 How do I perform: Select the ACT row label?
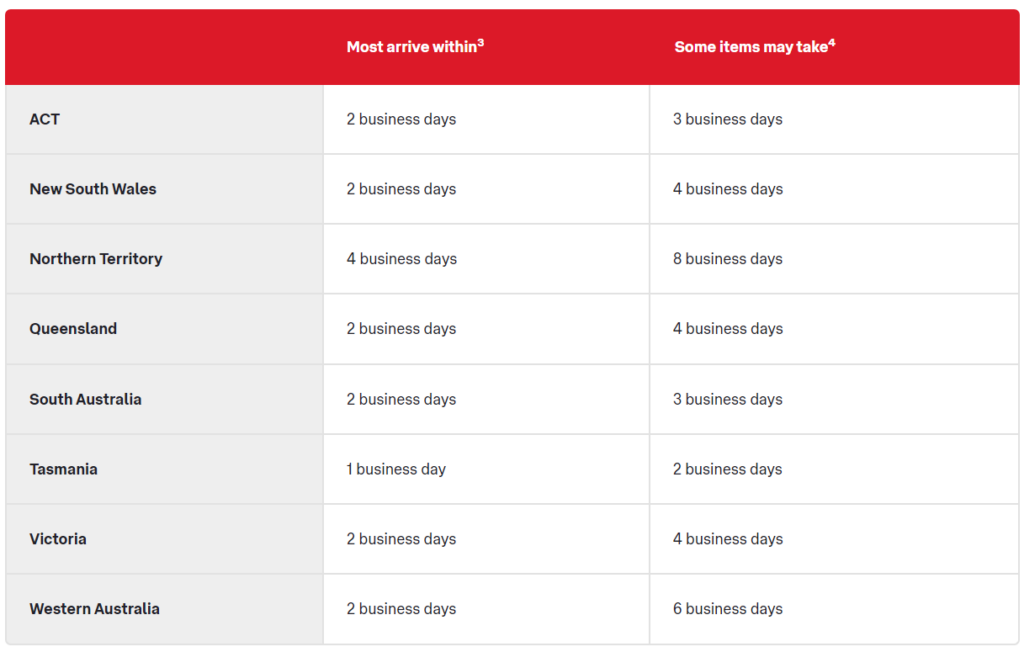44,120
